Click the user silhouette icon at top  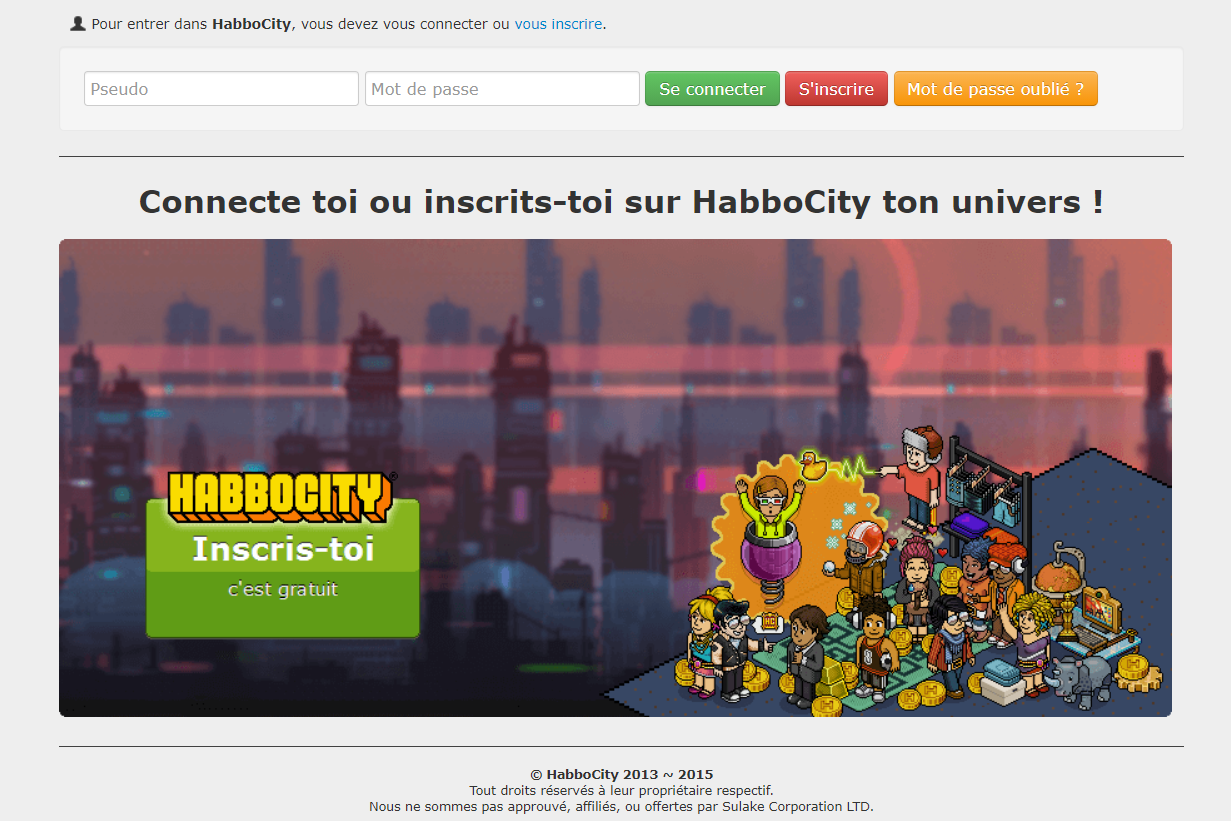[x=78, y=23]
